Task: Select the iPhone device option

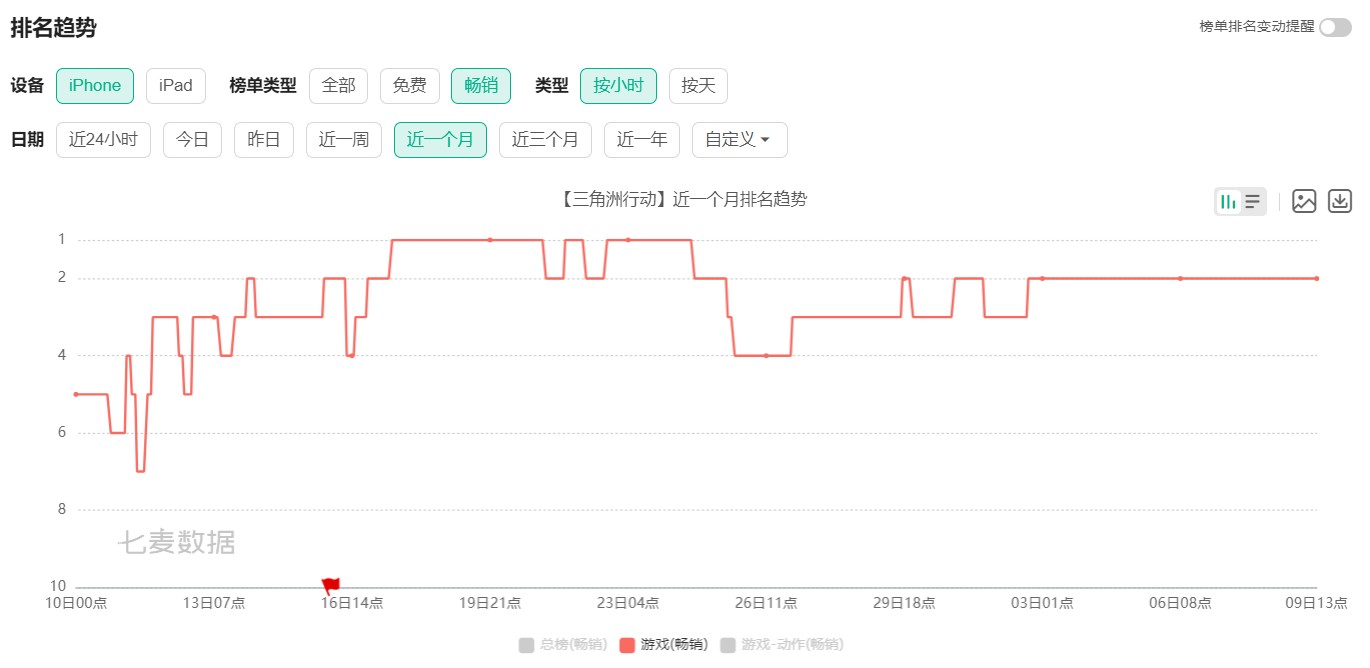Action: (95, 86)
